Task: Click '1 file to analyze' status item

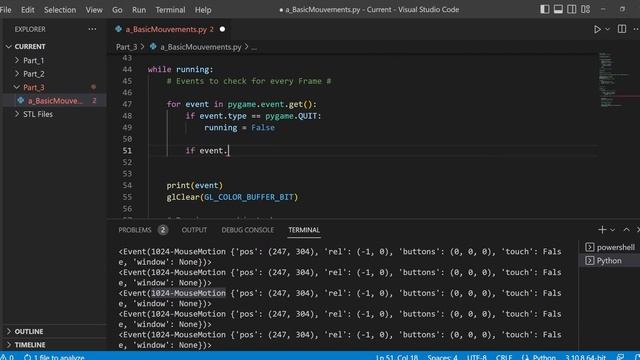Action: coord(54,357)
